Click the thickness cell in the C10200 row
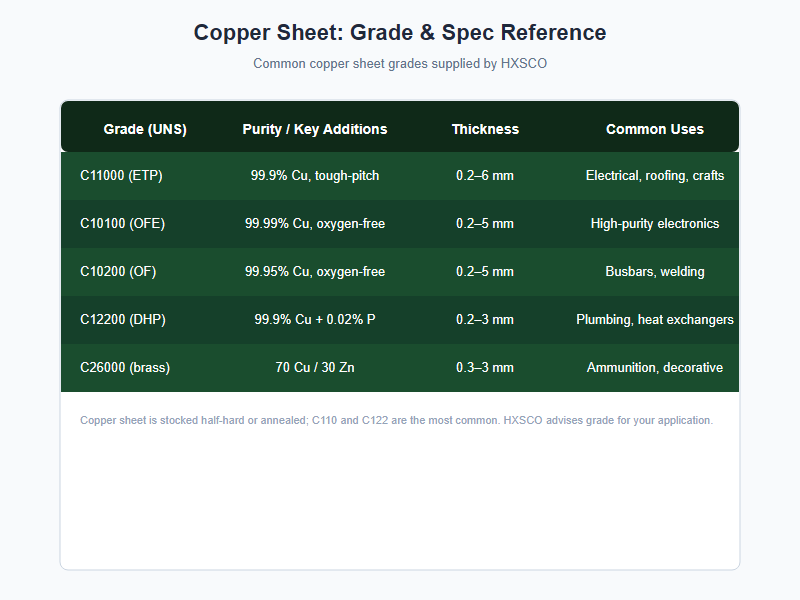 tap(485, 271)
